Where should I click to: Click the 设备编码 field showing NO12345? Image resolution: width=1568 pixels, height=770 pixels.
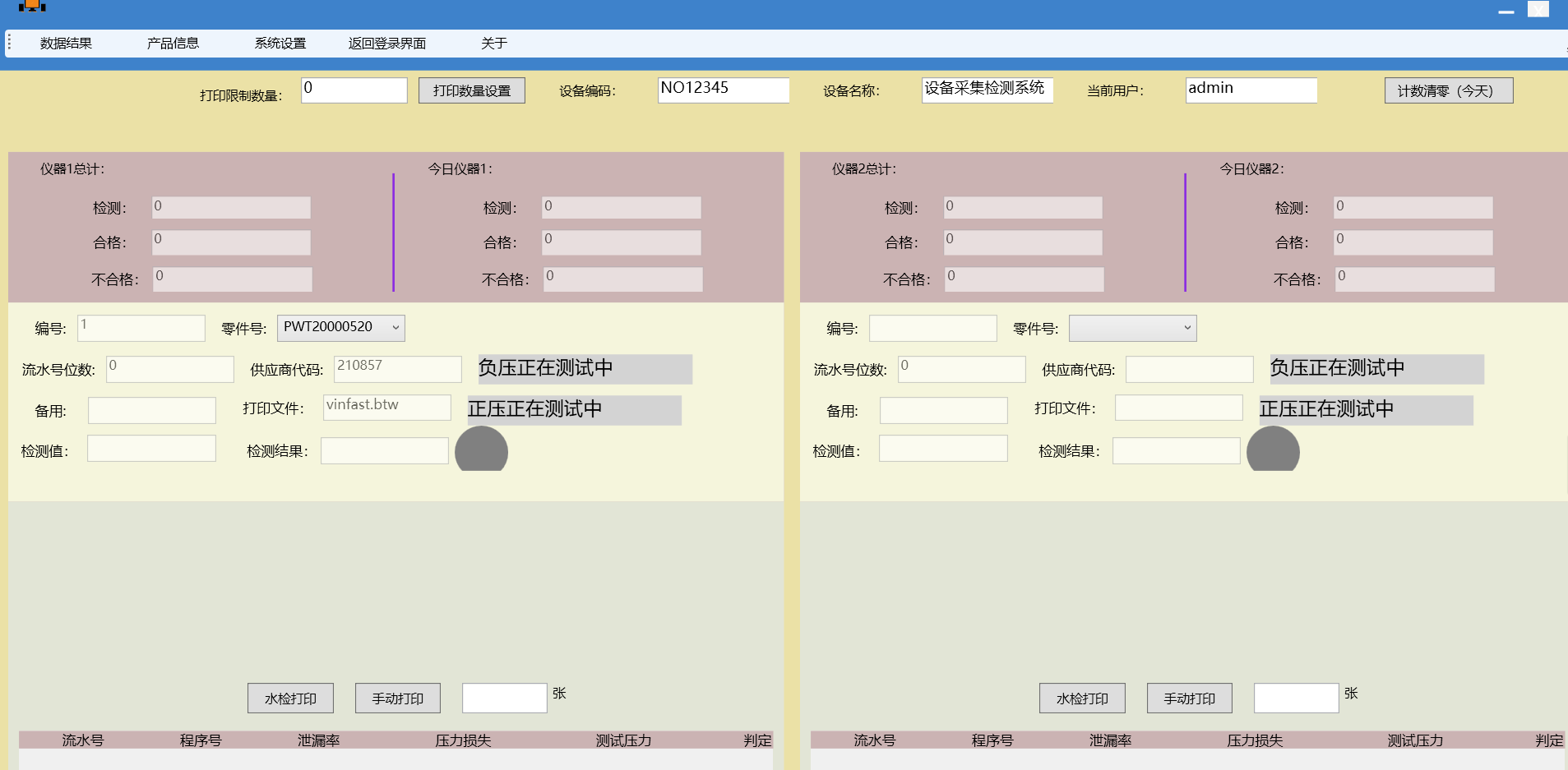pos(724,90)
